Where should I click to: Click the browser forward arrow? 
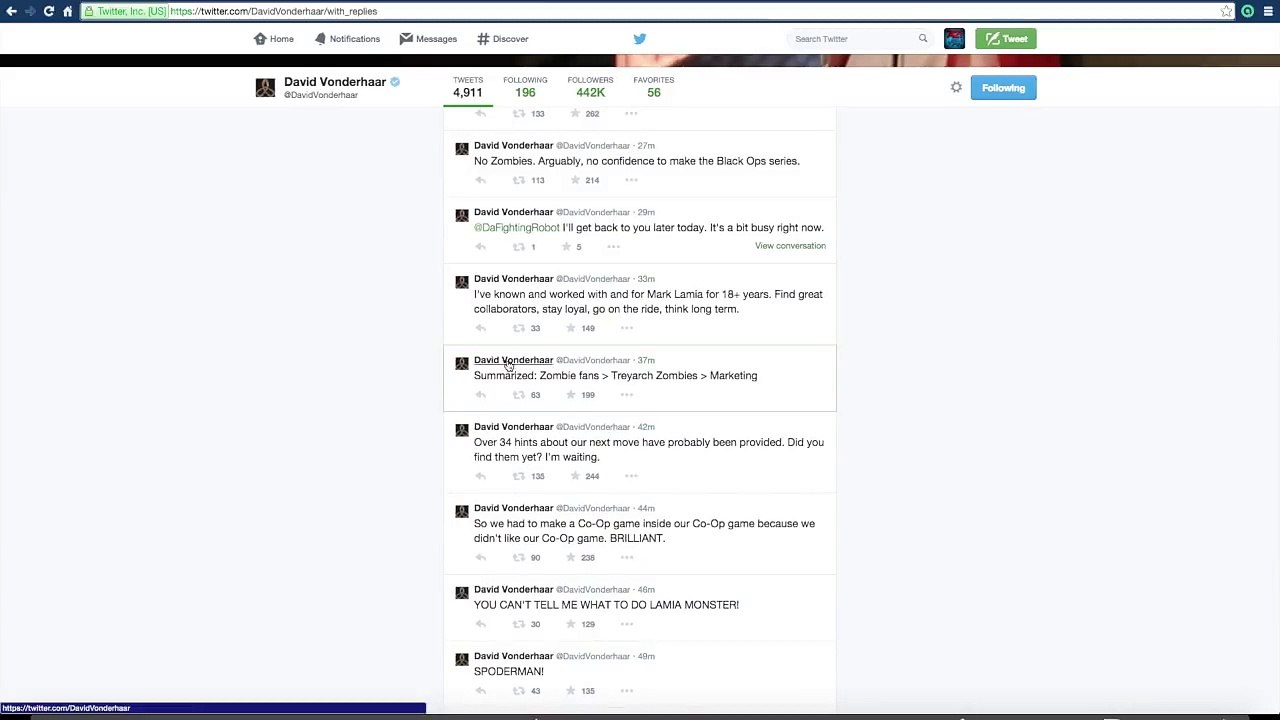pyautogui.click(x=30, y=11)
